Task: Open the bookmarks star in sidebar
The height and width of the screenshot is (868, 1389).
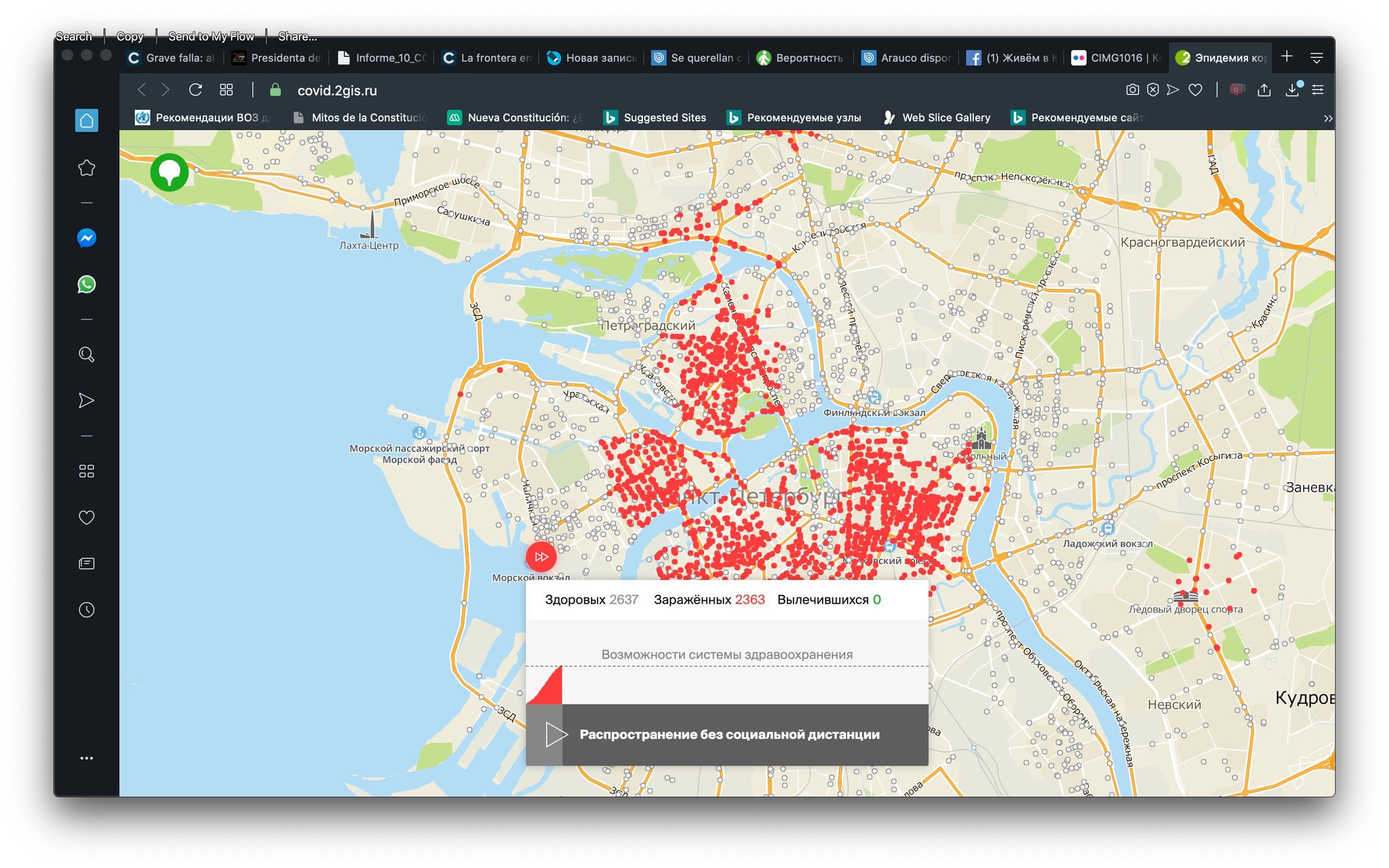Action: 86,167
